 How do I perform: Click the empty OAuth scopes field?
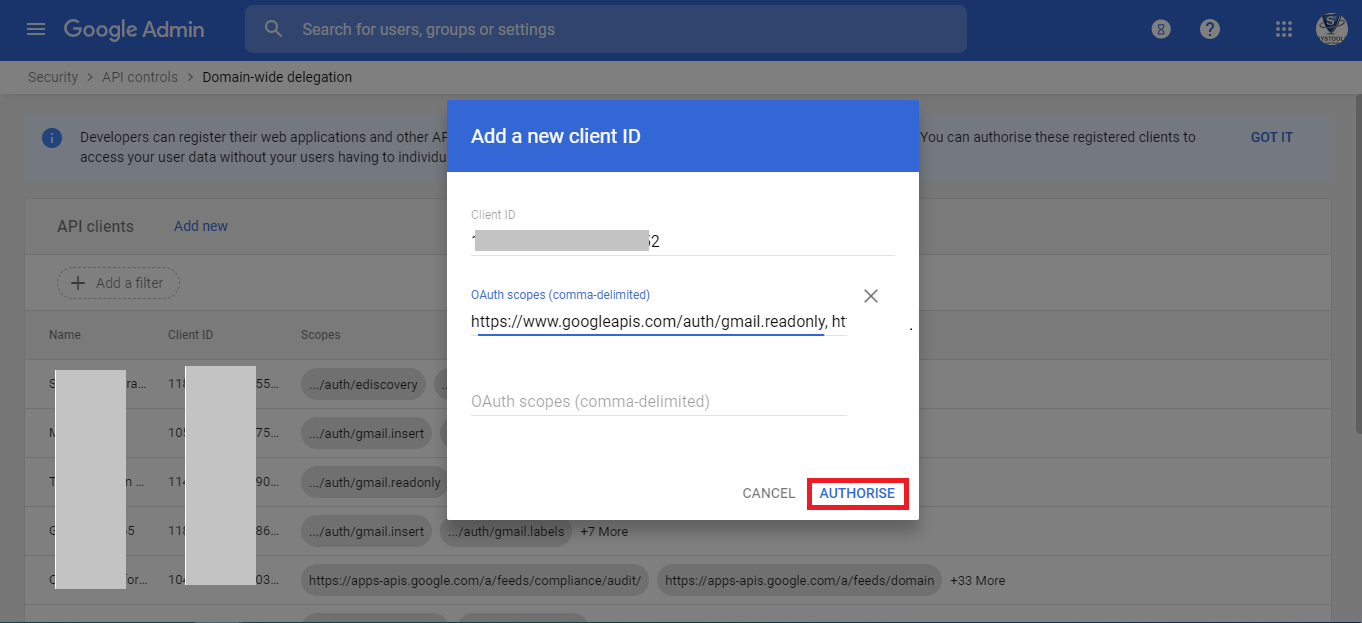pos(659,401)
